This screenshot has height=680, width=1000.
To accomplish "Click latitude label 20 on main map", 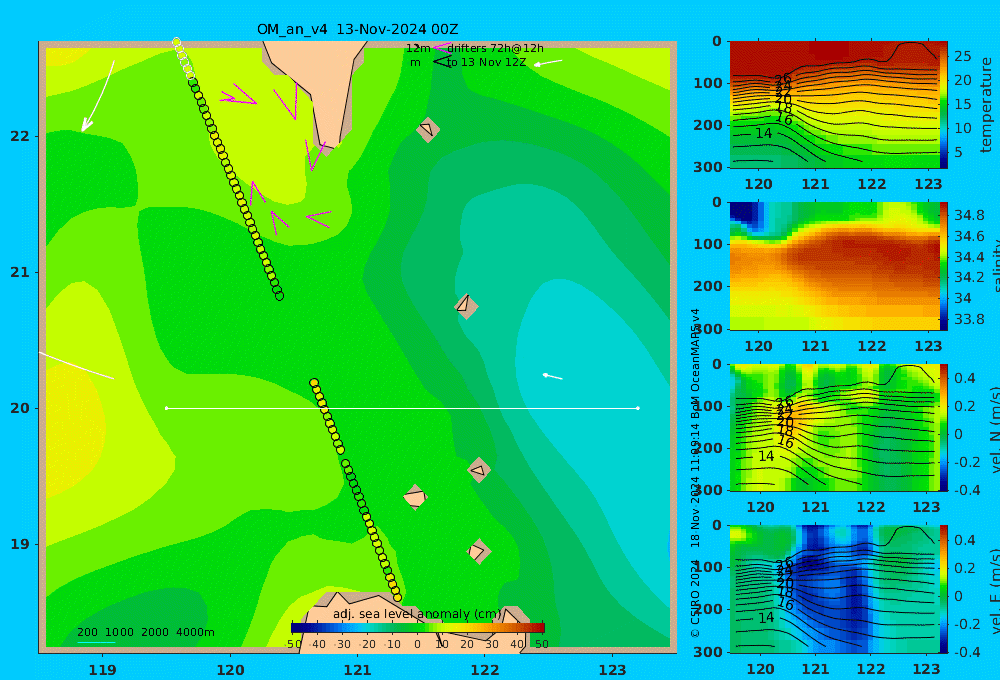I will (x=20, y=408).
